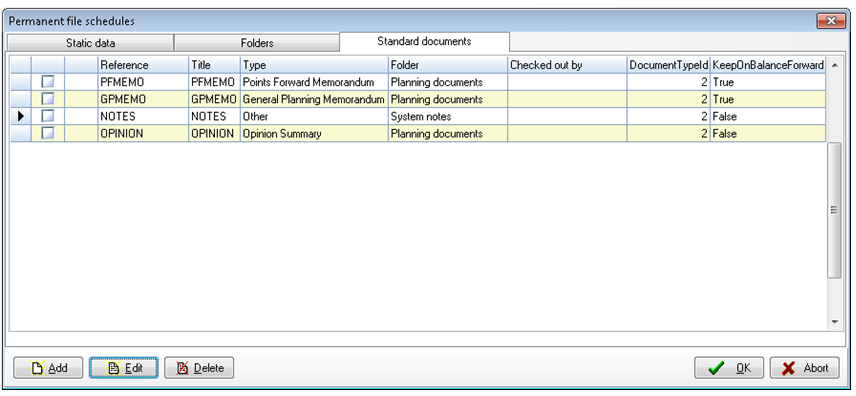This screenshot has height=396, width=856.
Task: Select the OPINION reference cell
Action: coord(143,133)
